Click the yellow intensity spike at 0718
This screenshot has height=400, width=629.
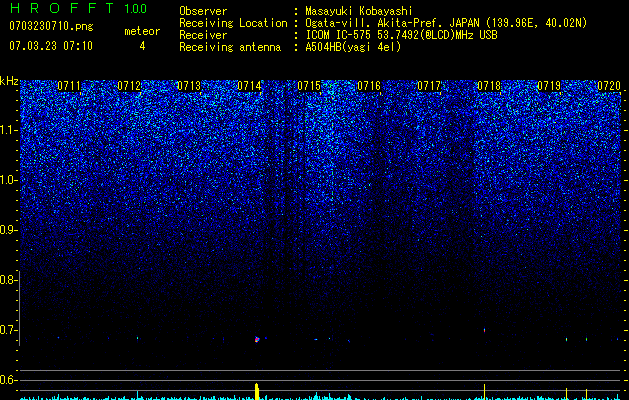485,392
